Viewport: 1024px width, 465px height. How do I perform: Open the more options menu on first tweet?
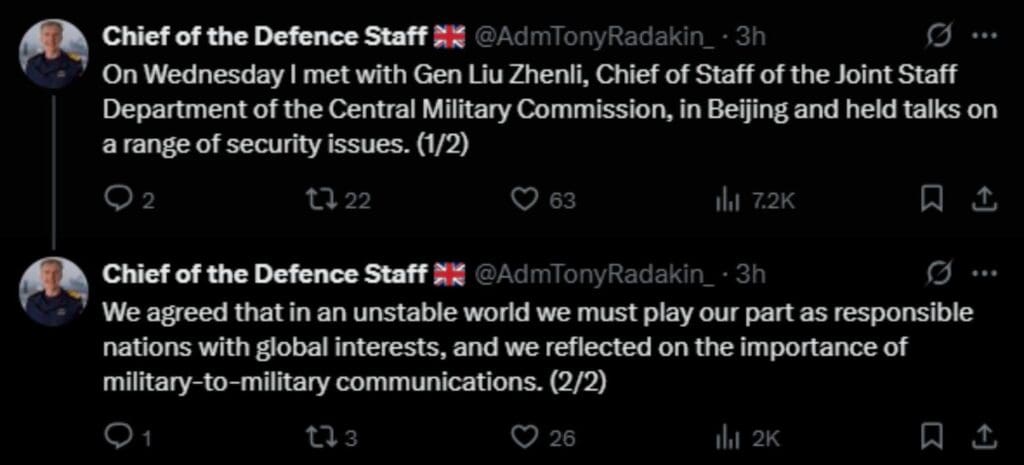coord(985,36)
